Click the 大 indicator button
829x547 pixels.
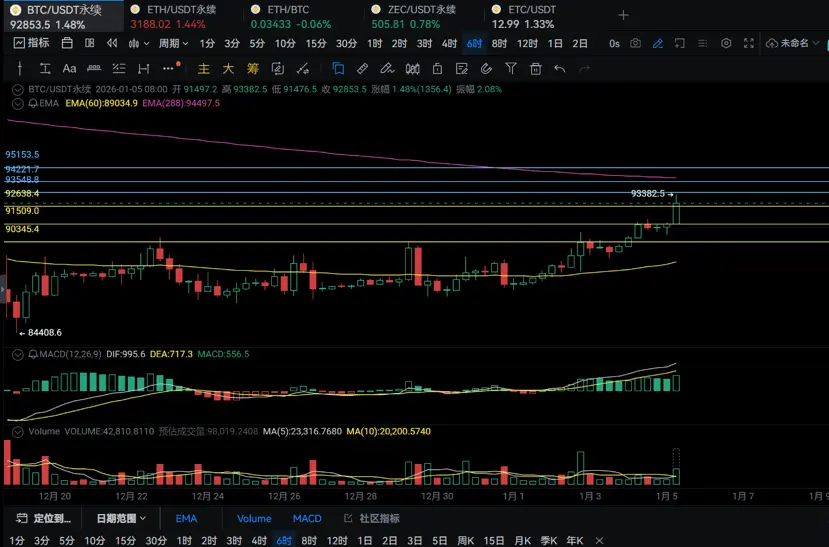[228, 68]
